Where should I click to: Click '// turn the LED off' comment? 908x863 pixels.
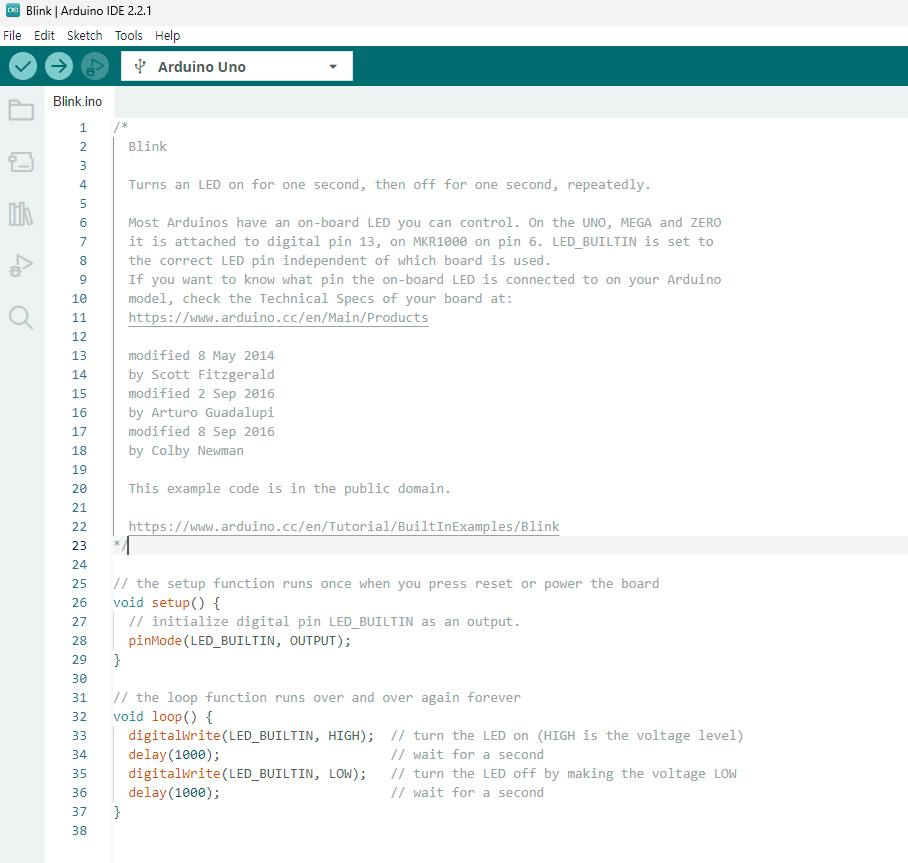(x=563, y=774)
